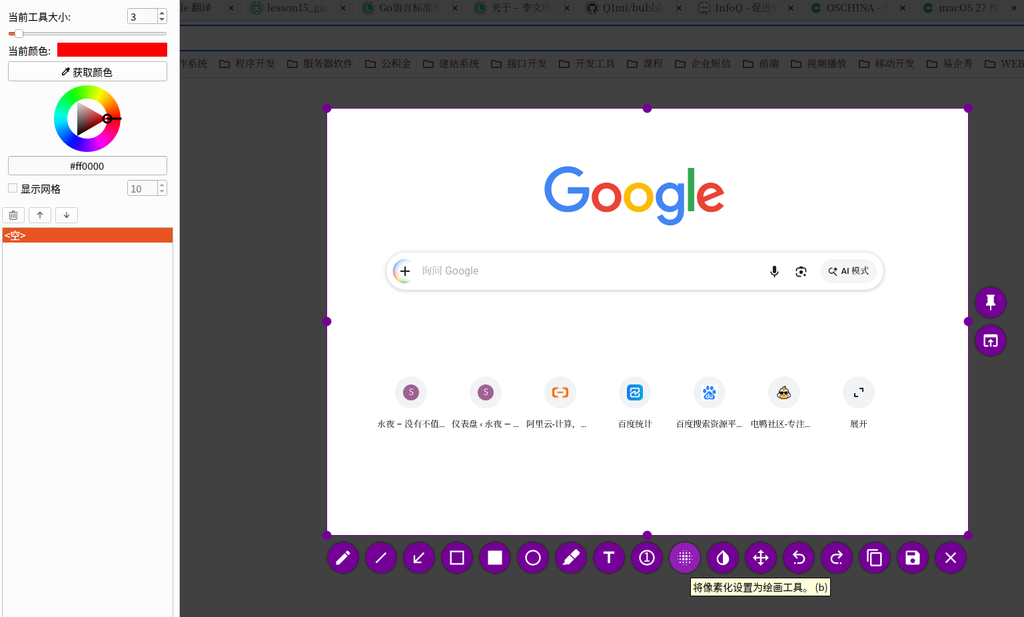Increase the grid size spinner value
Screen dimensions: 1024x617
[162, 185]
